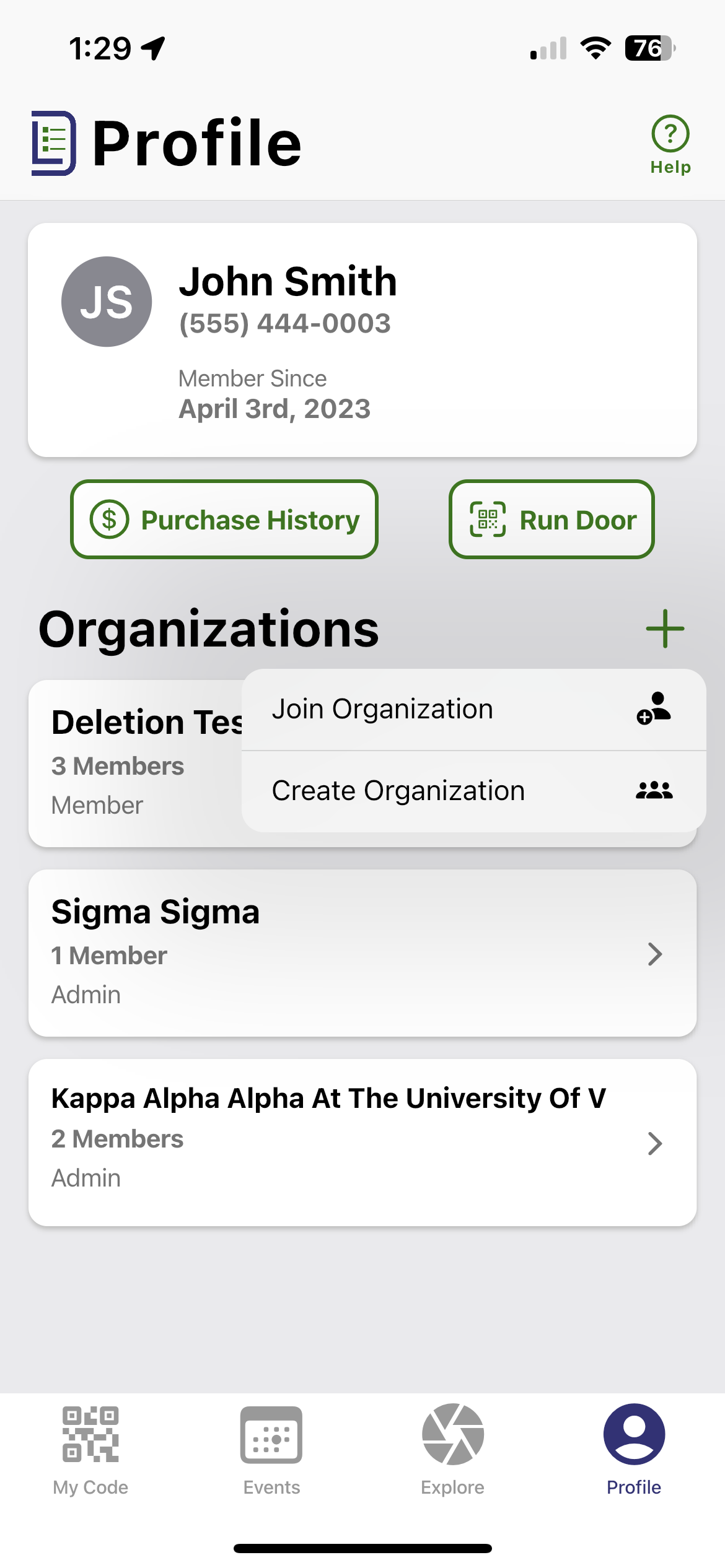Open Purchase History
Image resolution: width=725 pixels, height=1568 pixels.
coord(224,520)
